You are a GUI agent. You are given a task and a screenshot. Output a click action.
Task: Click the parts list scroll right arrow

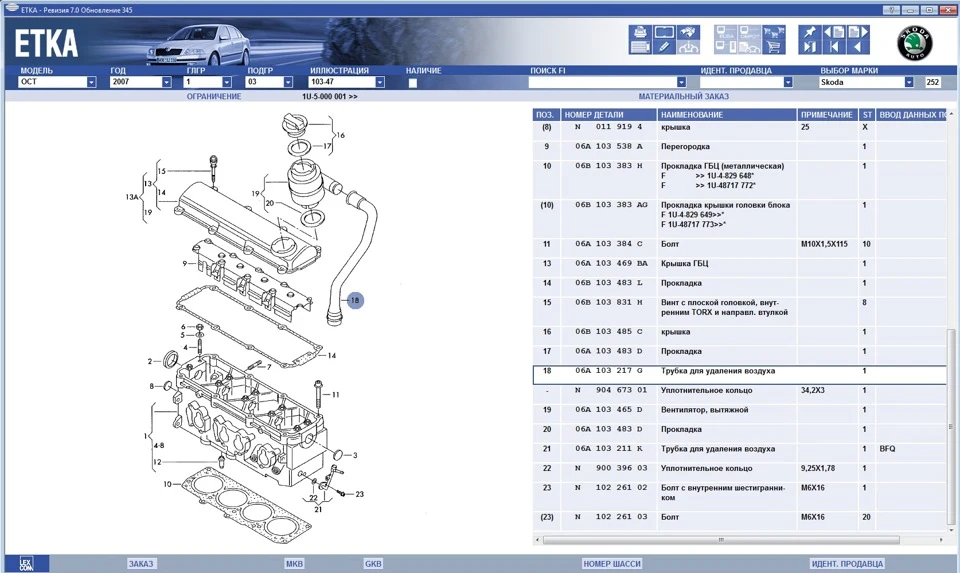tap(941, 540)
